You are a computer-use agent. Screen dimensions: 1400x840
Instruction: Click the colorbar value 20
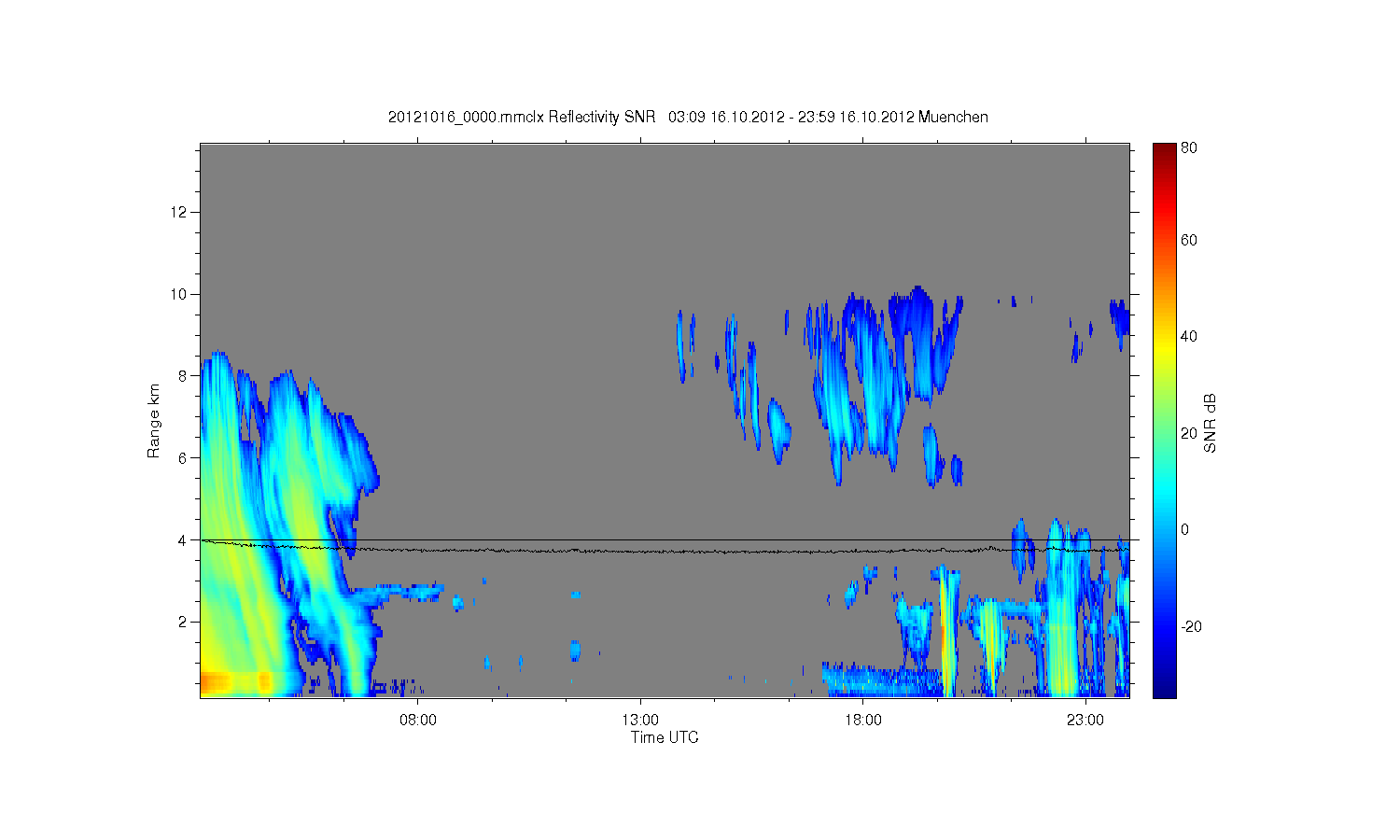1189,433
